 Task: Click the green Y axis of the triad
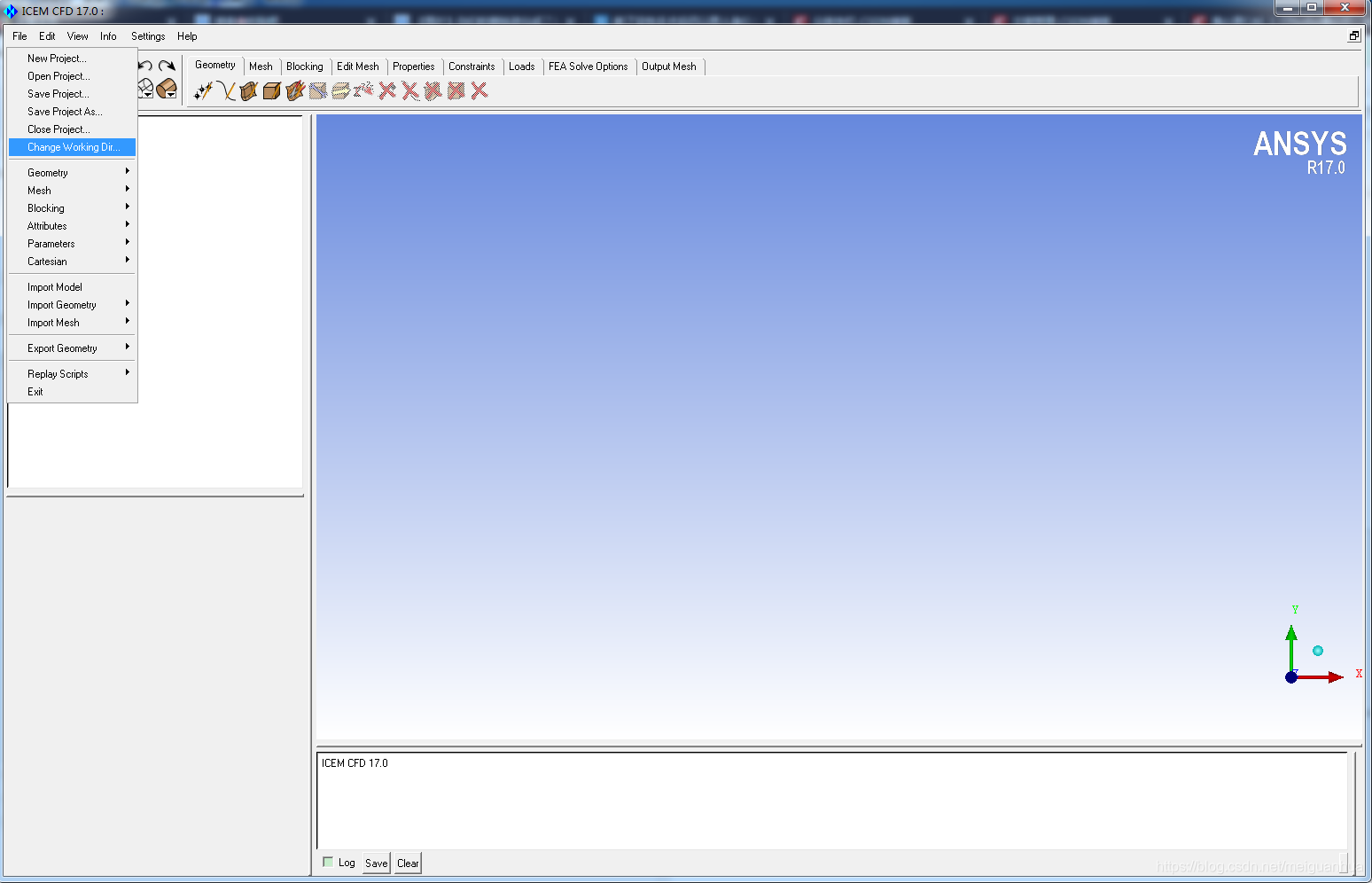click(1291, 646)
